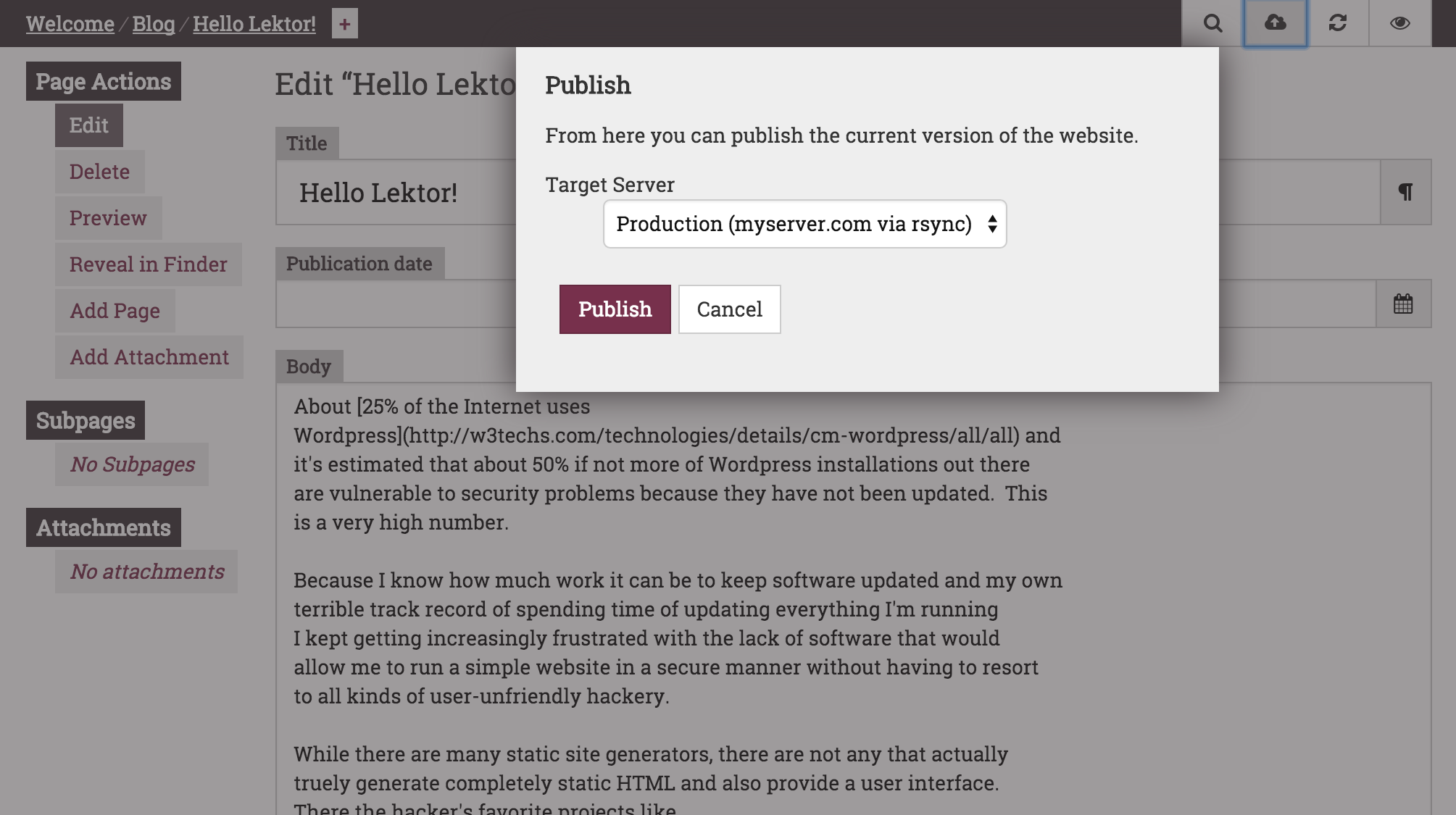Click the cloud upload publish icon
1456x815 pixels.
pyautogui.click(x=1276, y=23)
